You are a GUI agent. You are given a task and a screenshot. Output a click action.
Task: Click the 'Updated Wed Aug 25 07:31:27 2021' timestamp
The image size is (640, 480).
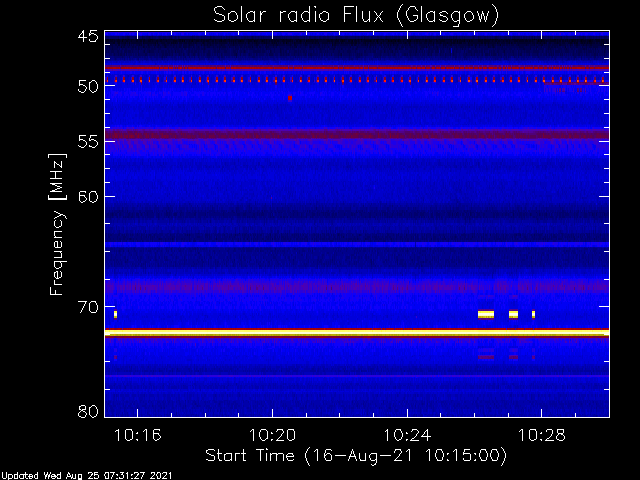87,476
